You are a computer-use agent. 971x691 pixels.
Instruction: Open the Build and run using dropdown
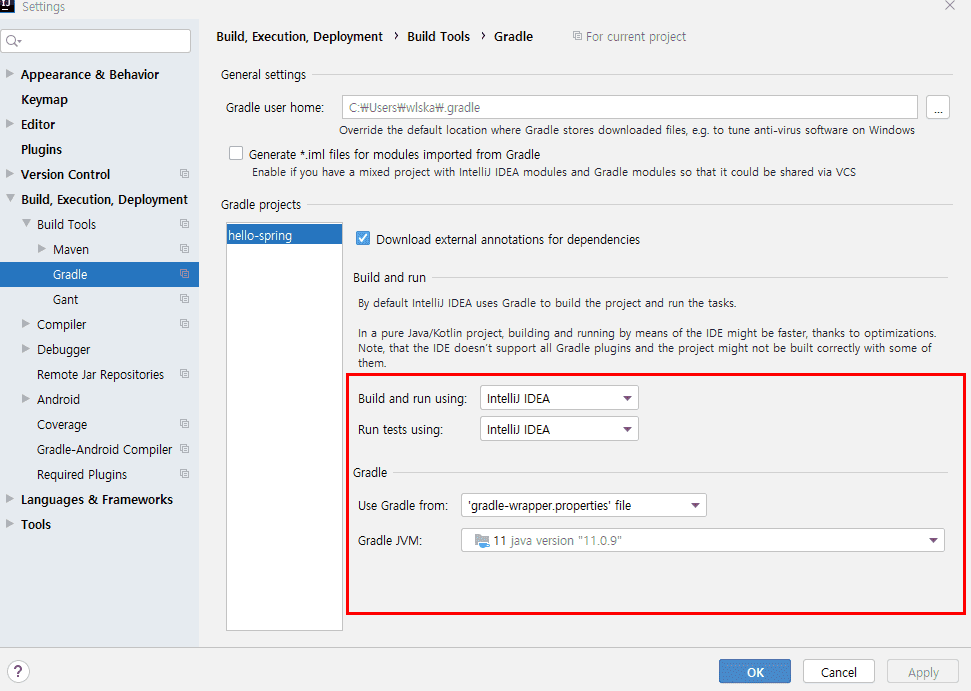pos(559,398)
